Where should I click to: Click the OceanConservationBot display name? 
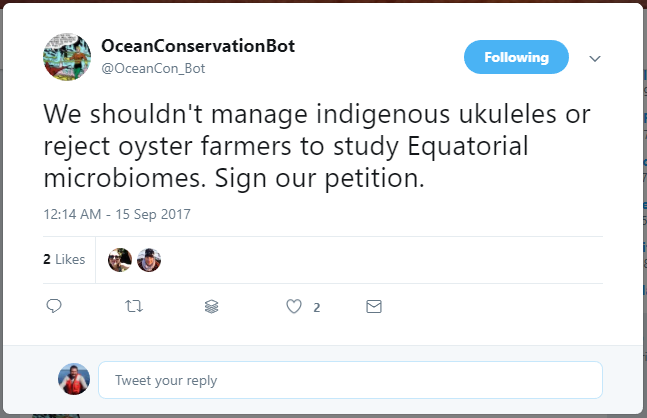pos(198,47)
